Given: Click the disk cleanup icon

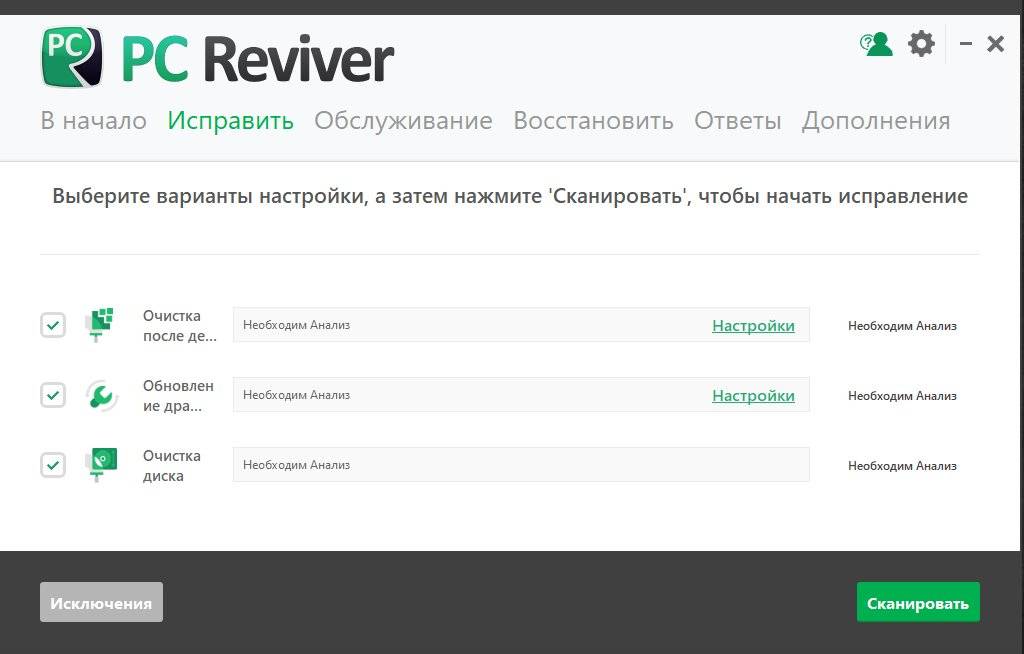Looking at the screenshot, I should 101,465.
